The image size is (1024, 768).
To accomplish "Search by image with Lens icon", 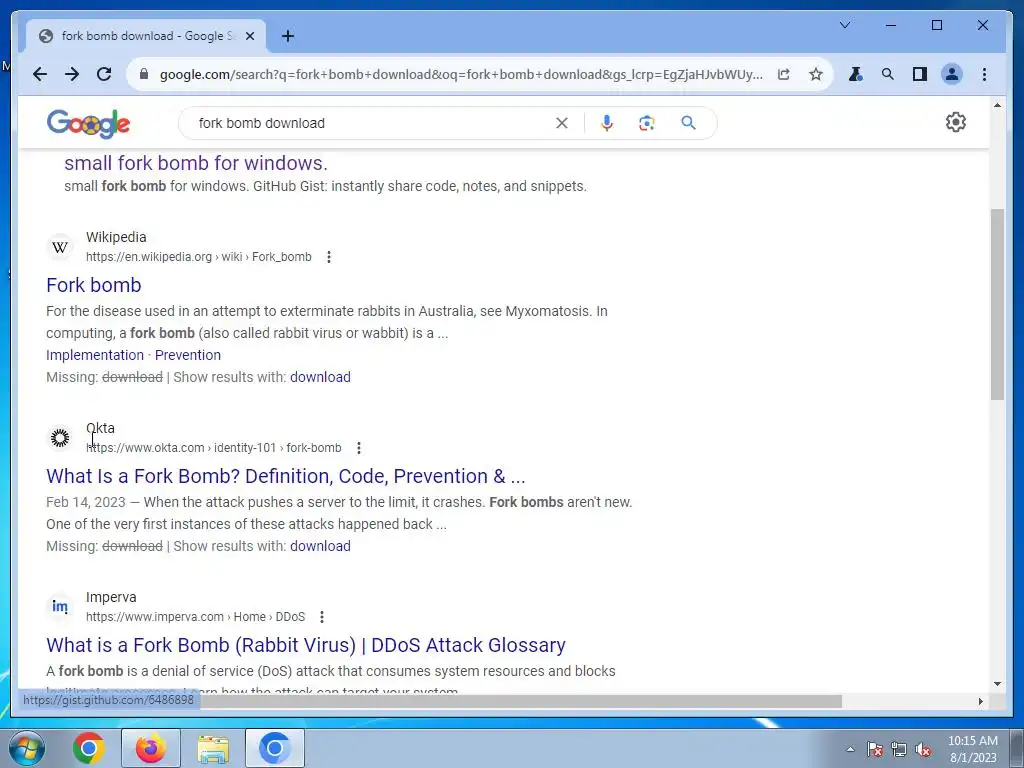I will (647, 123).
